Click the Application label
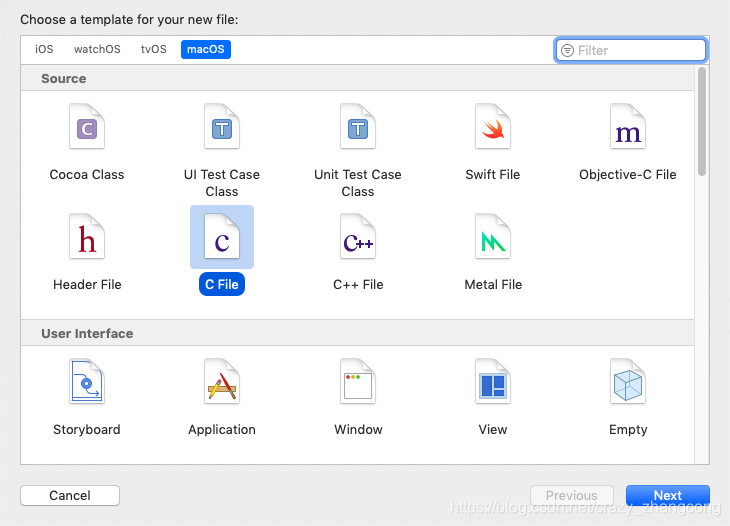730x526 pixels. point(222,429)
